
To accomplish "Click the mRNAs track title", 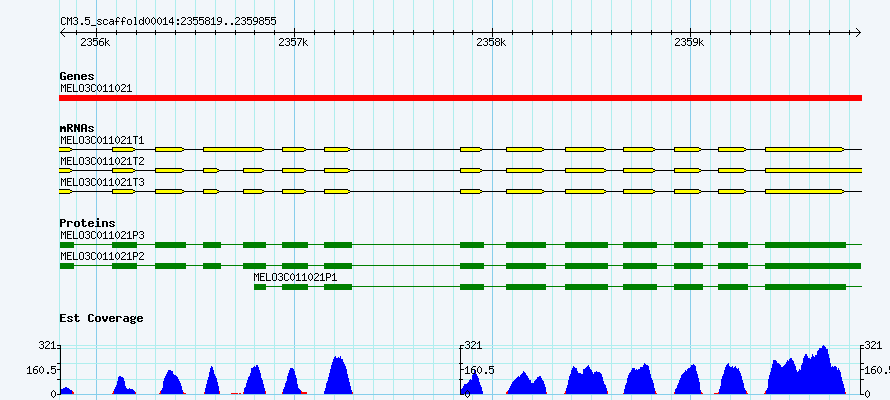I will point(77,128).
